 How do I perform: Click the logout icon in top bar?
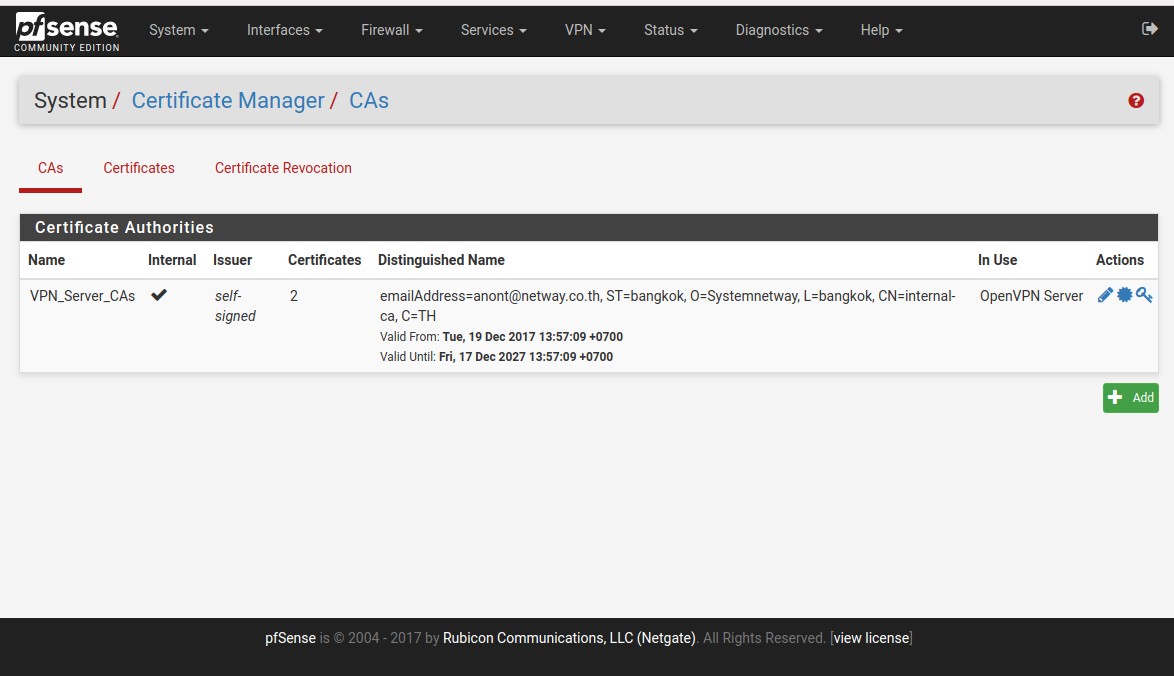pyautogui.click(x=1149, y=29)
